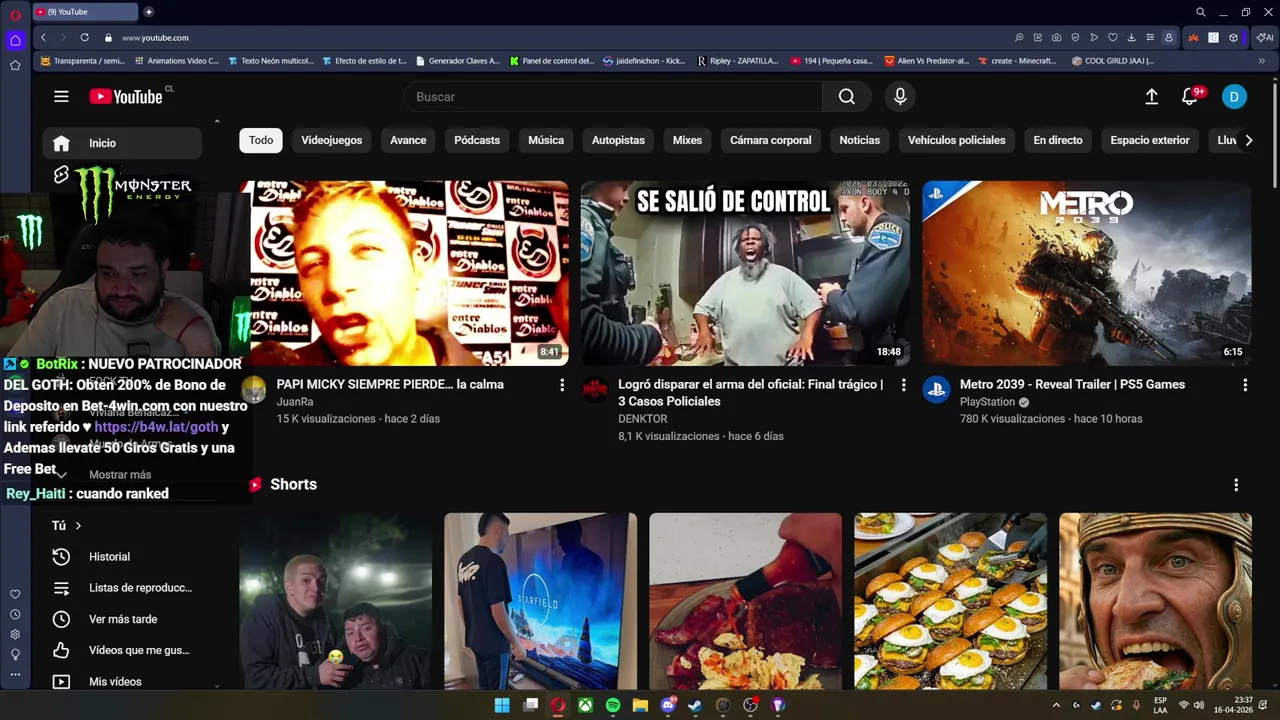Open Historial in the sidebar
The height and width of the screenshot is (720, 1280).
tap(122, 557)
